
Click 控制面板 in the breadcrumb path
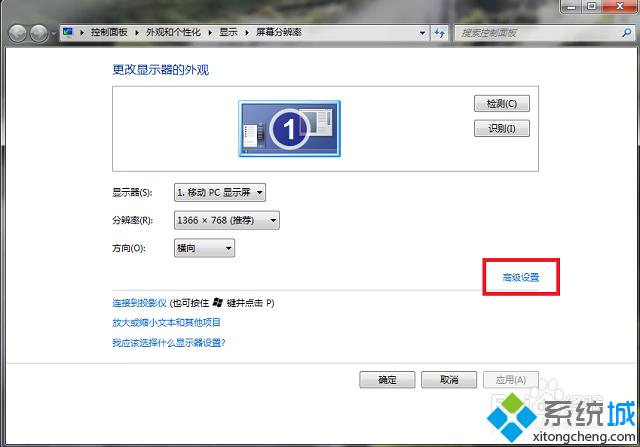click(110, 33)
